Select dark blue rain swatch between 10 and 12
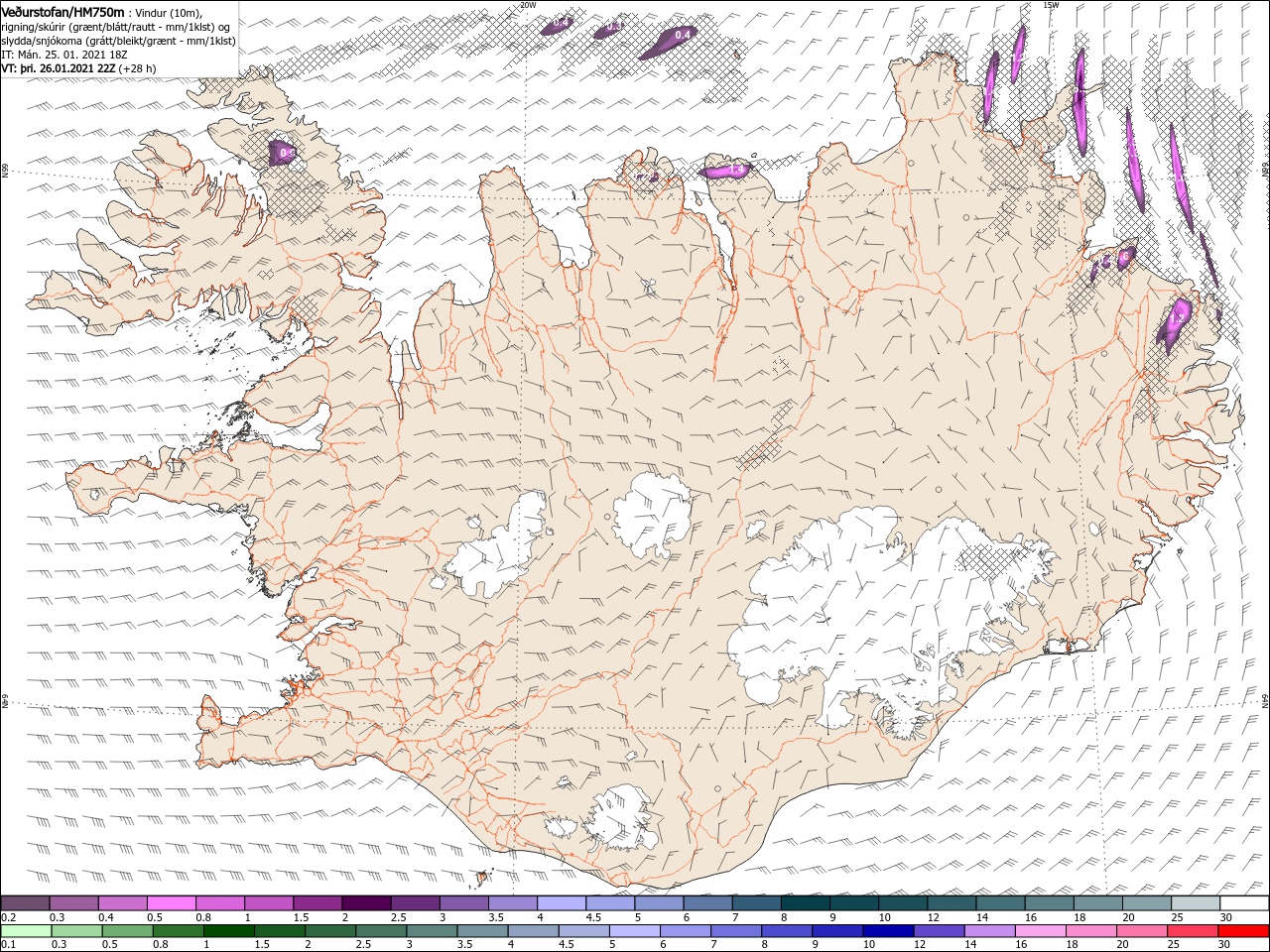The image size is (1270, 952). 886,930
